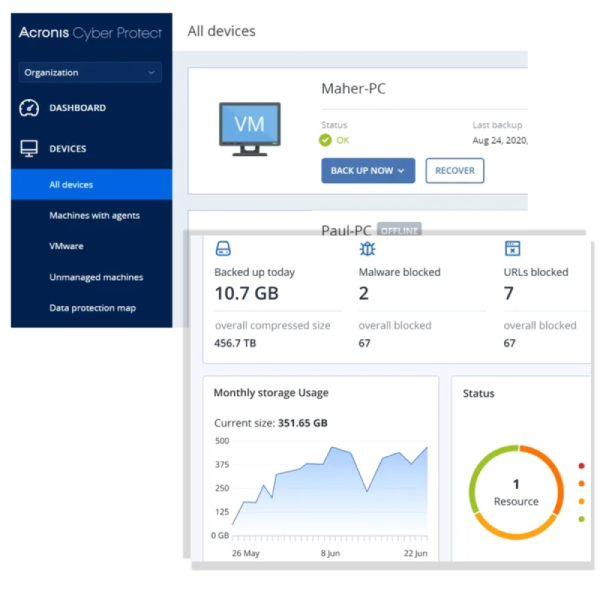Click the 1 Resource donut chart center
The width and height of the screenshot is (600, 600).
tap(516, 492)
